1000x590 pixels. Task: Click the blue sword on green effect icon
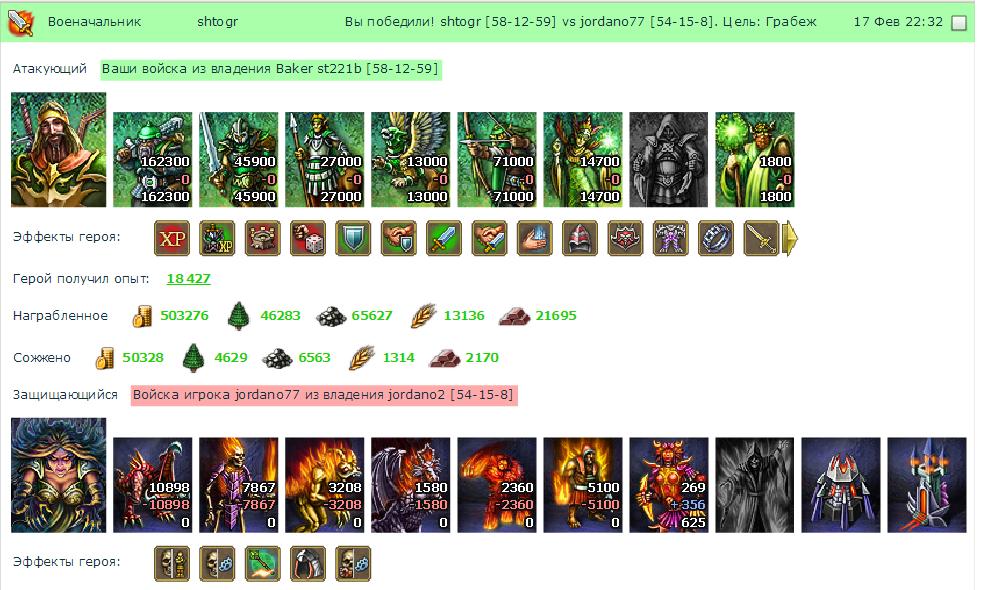coord(444,238)
